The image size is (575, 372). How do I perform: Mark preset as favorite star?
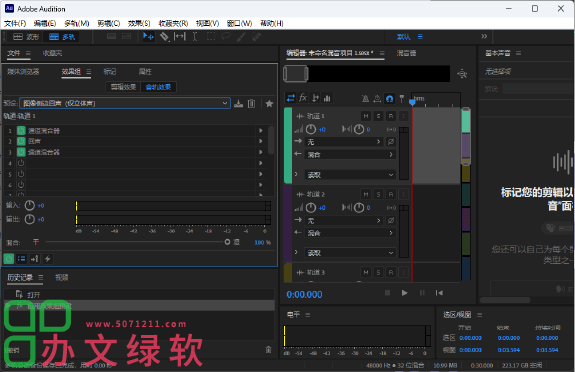coord(269,103)
